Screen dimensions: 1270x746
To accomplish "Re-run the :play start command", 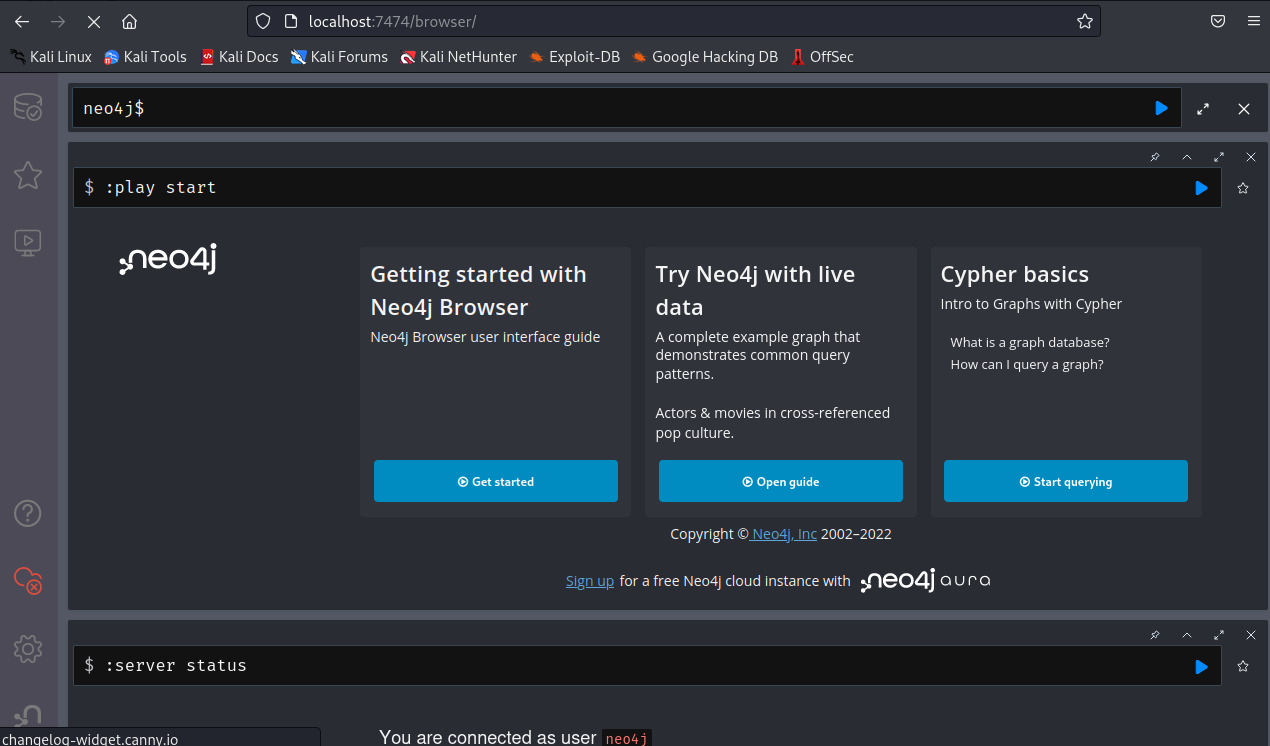I will [x=1201, y=188].
